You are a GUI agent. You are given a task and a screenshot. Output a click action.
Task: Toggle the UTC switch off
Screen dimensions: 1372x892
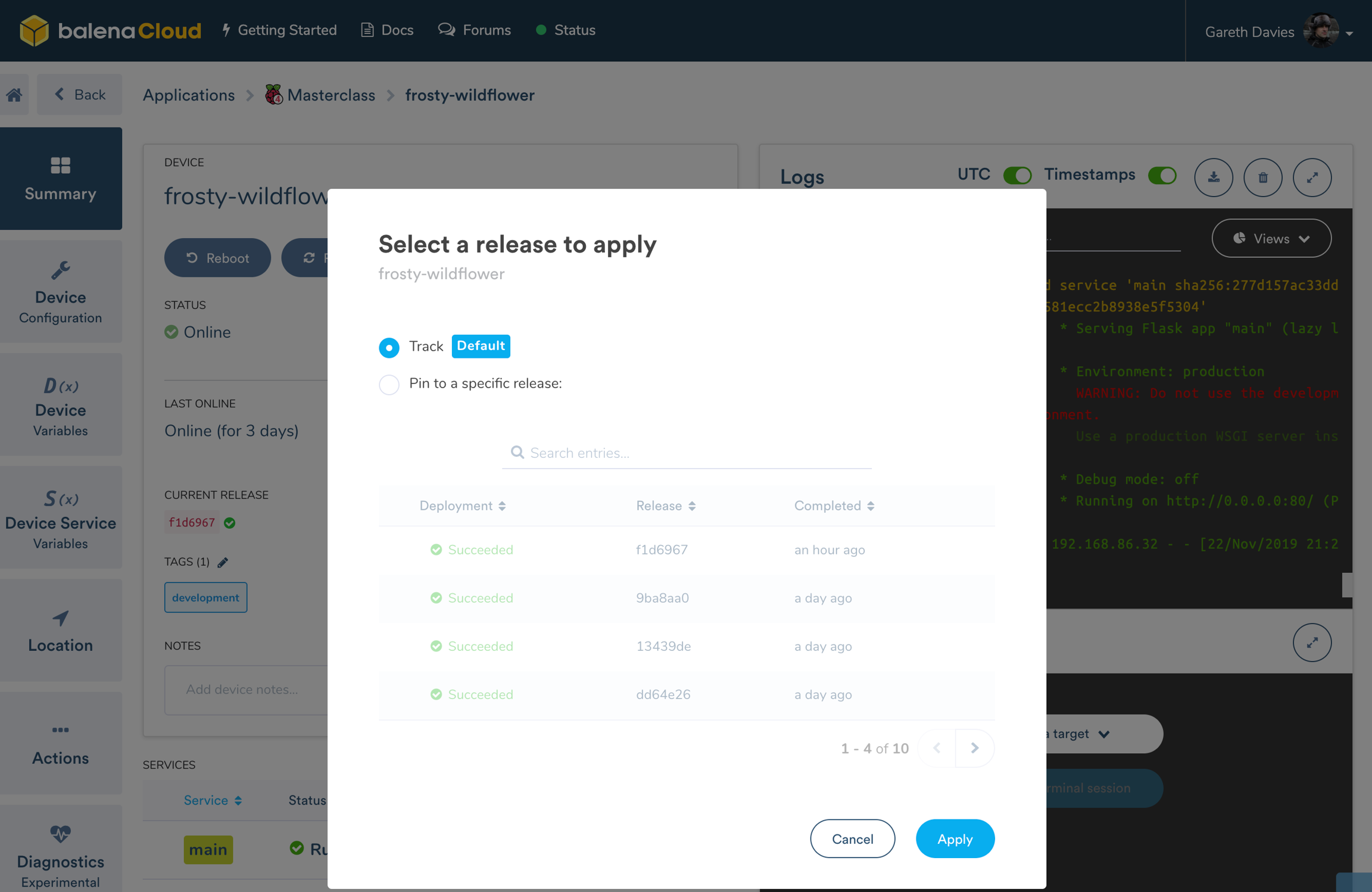tap(1016, 175)
